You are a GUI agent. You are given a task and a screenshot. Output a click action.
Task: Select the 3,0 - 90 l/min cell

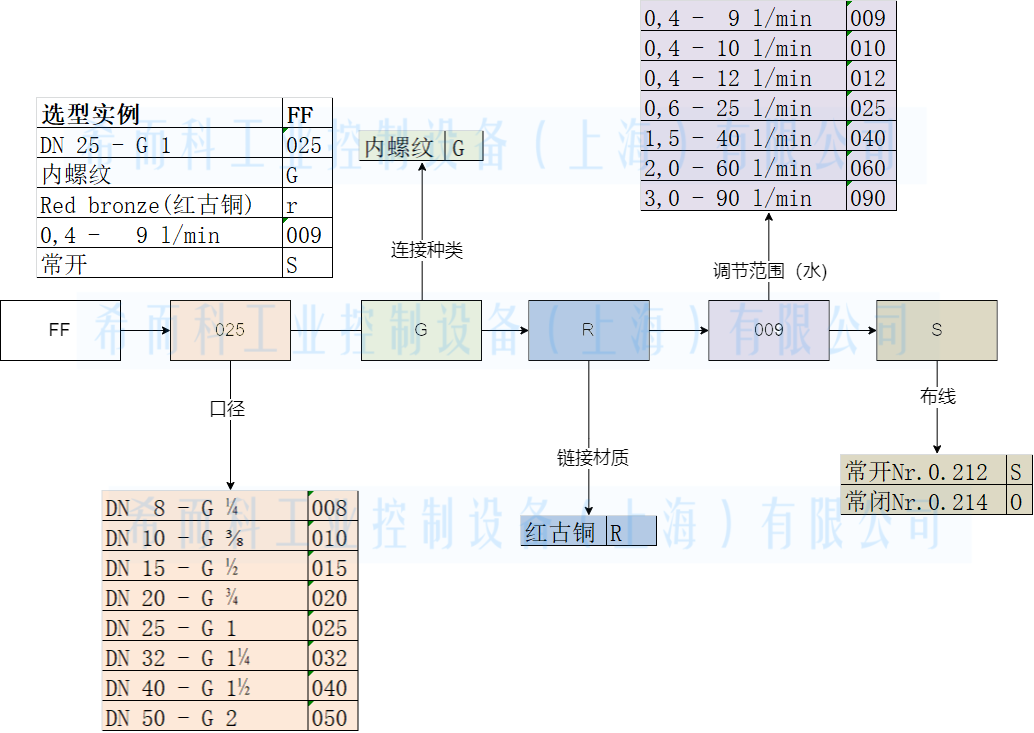click(x=743, y=198)
